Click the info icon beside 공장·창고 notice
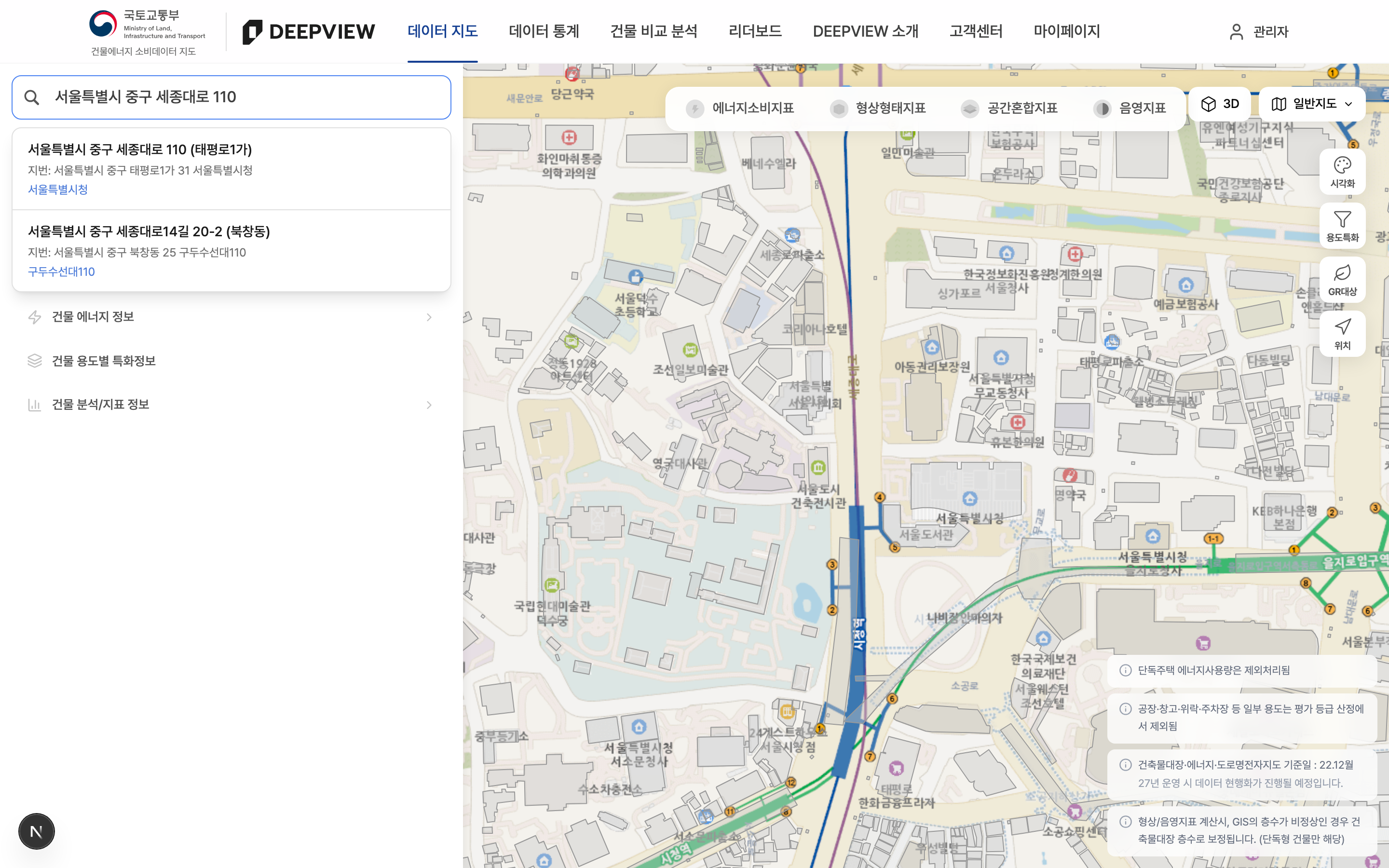Screen dimensions: 1389x868 1126,709
